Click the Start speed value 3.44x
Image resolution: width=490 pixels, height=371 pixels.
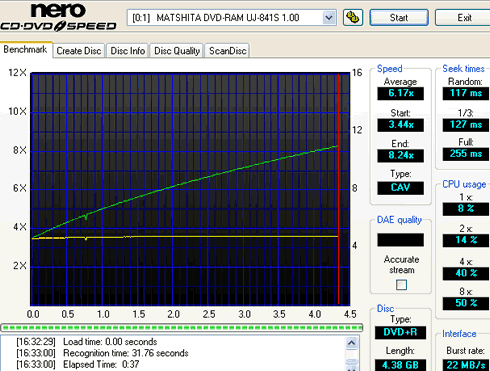[x=401, y=125]
